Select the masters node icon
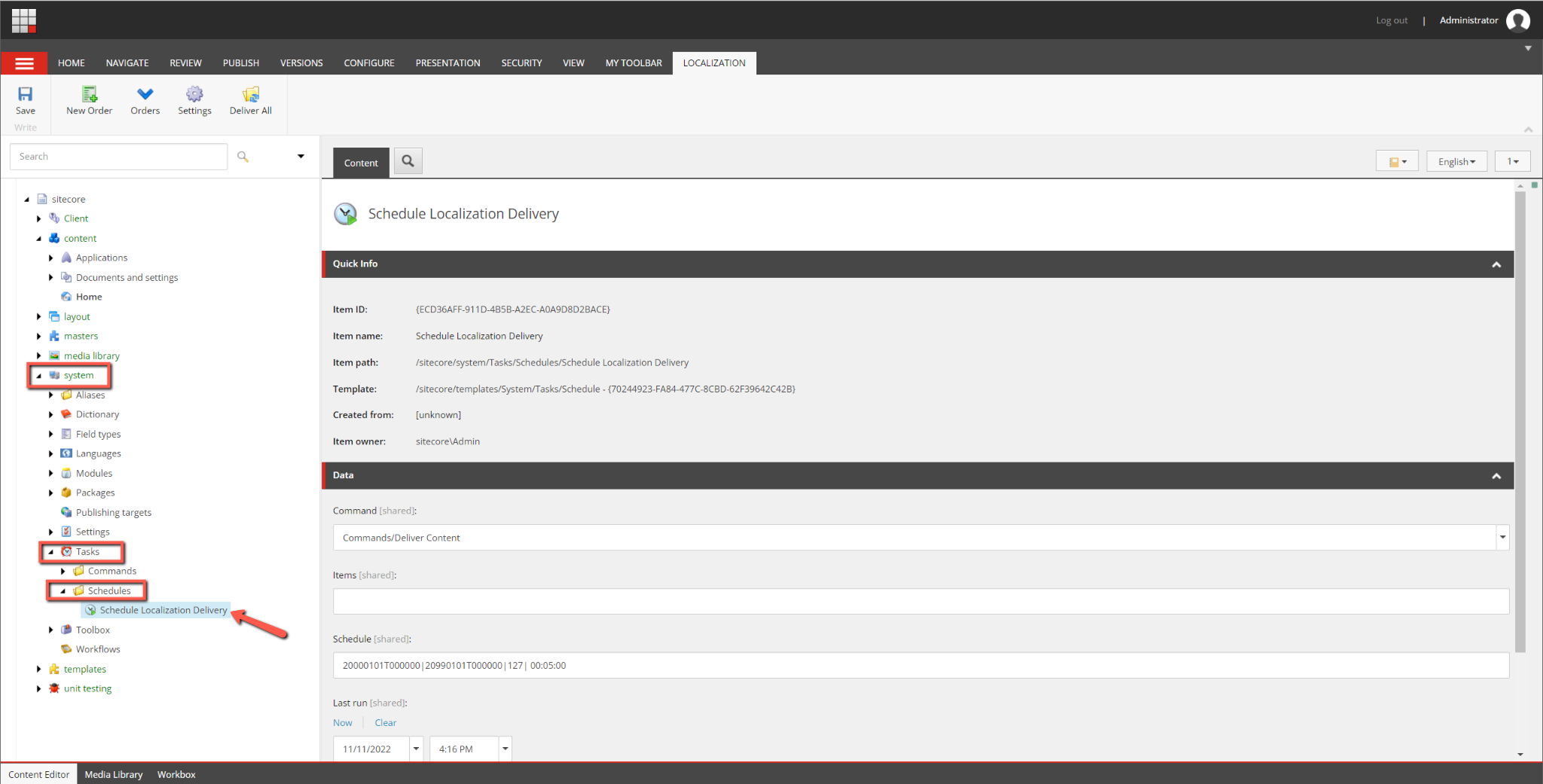Image resolution: width=1543 pixels, height=784 pixels. pos(54,336)
